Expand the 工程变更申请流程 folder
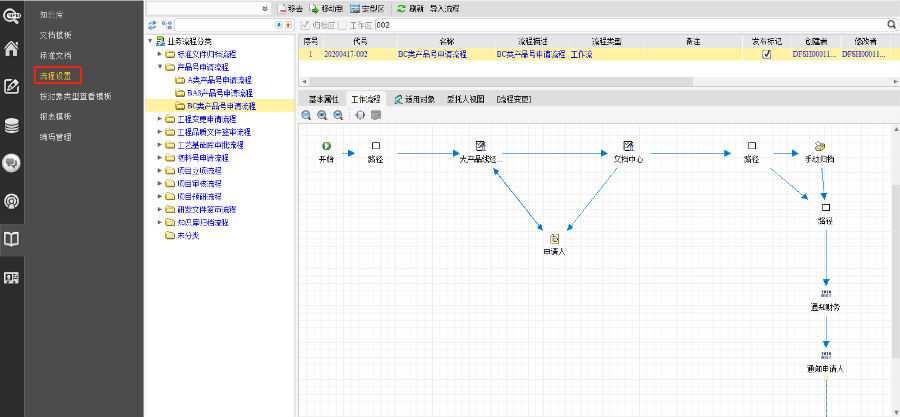The image size is (900, 417). click(160, 119)
